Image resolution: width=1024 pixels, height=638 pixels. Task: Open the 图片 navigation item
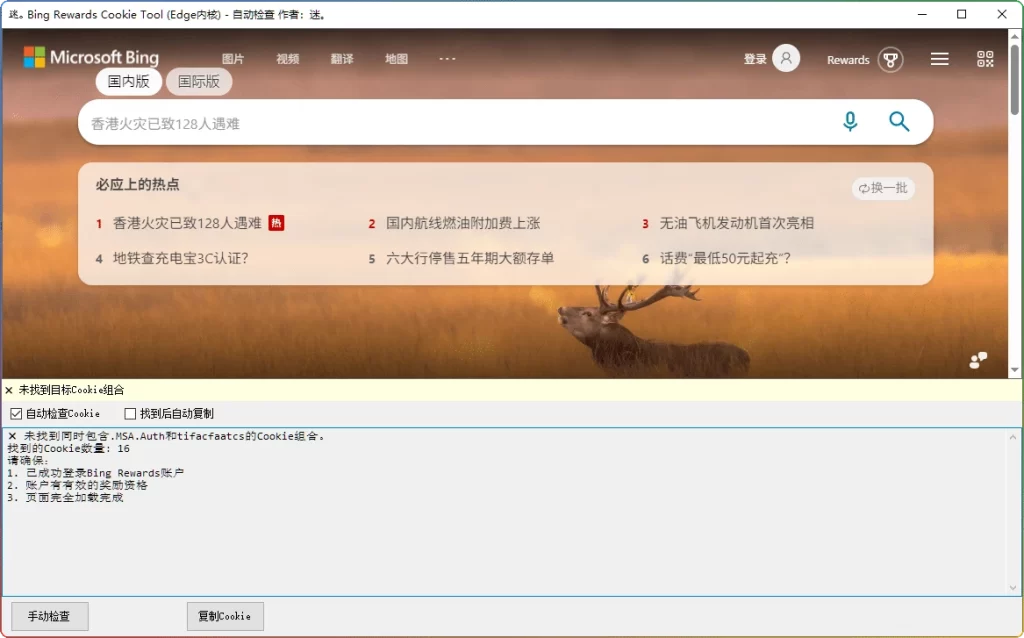click(x=234, y=59)
